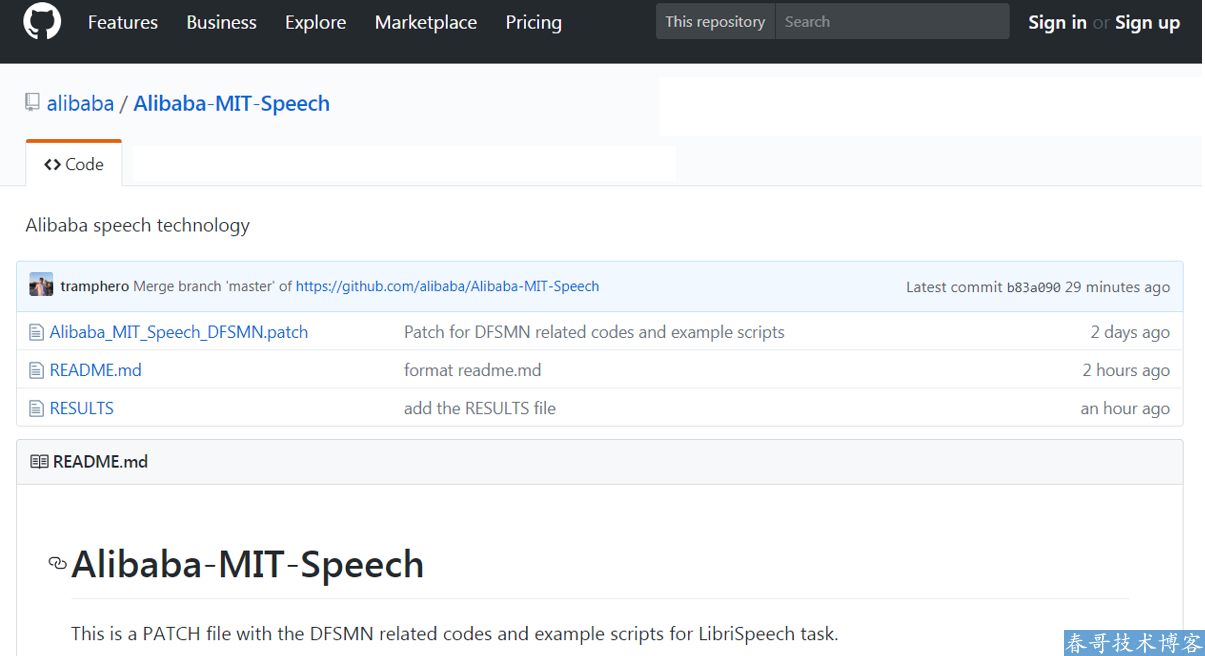
Task: Open commit message 'add the RESULTS file'
Action: pyautogui.click(x=480, y=408)
